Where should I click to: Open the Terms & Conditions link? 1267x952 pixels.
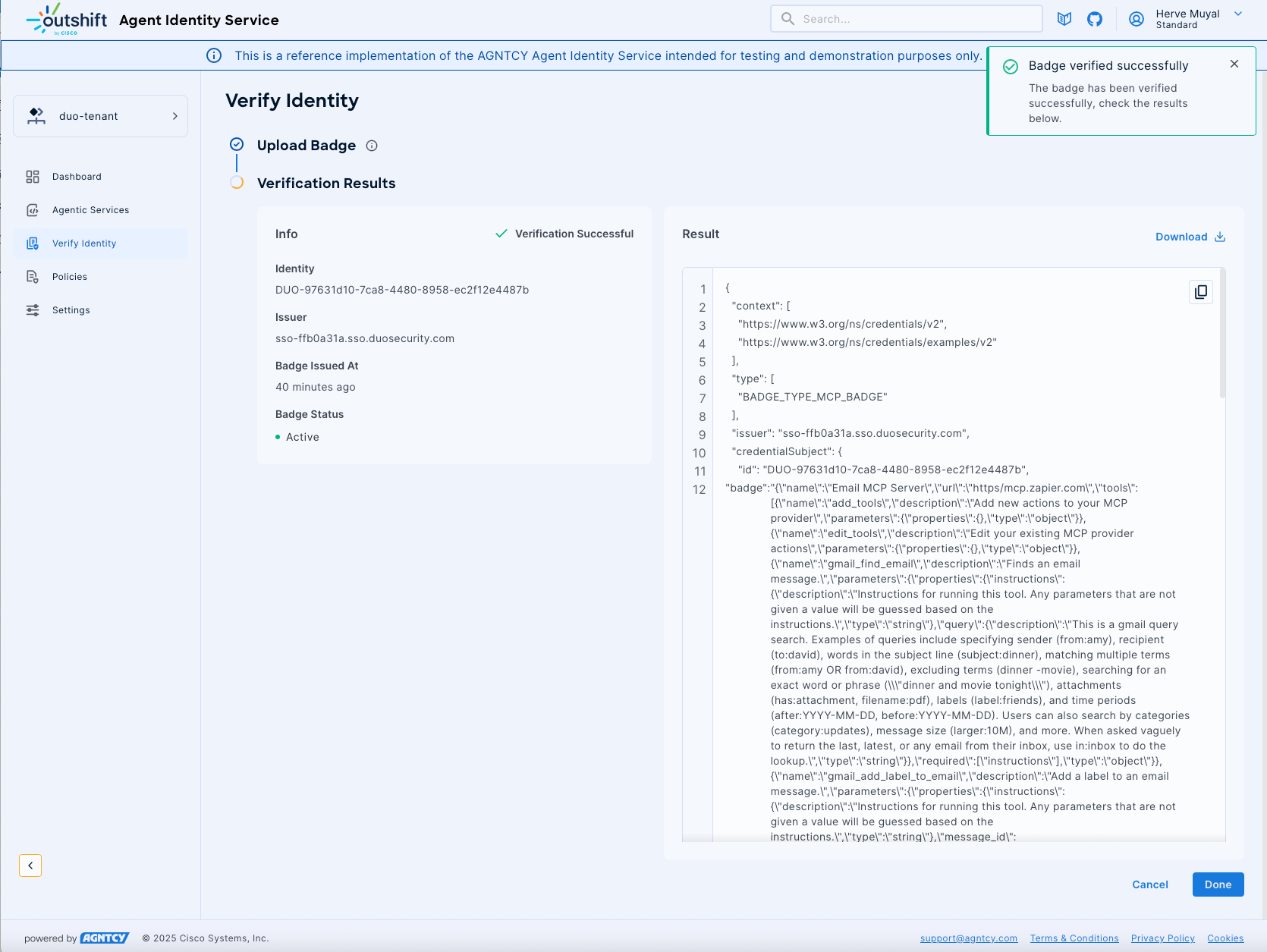coord(1074,938)
